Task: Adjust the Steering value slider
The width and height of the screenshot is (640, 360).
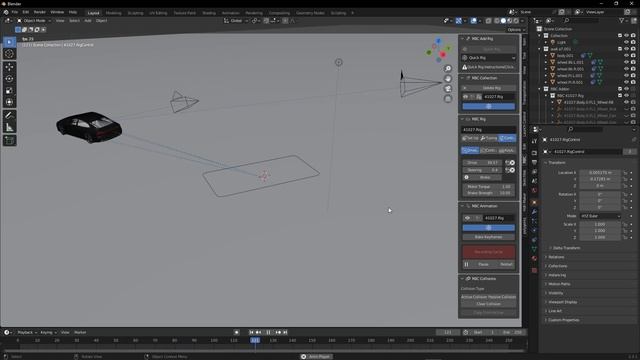Action: [x=482, y=170]
